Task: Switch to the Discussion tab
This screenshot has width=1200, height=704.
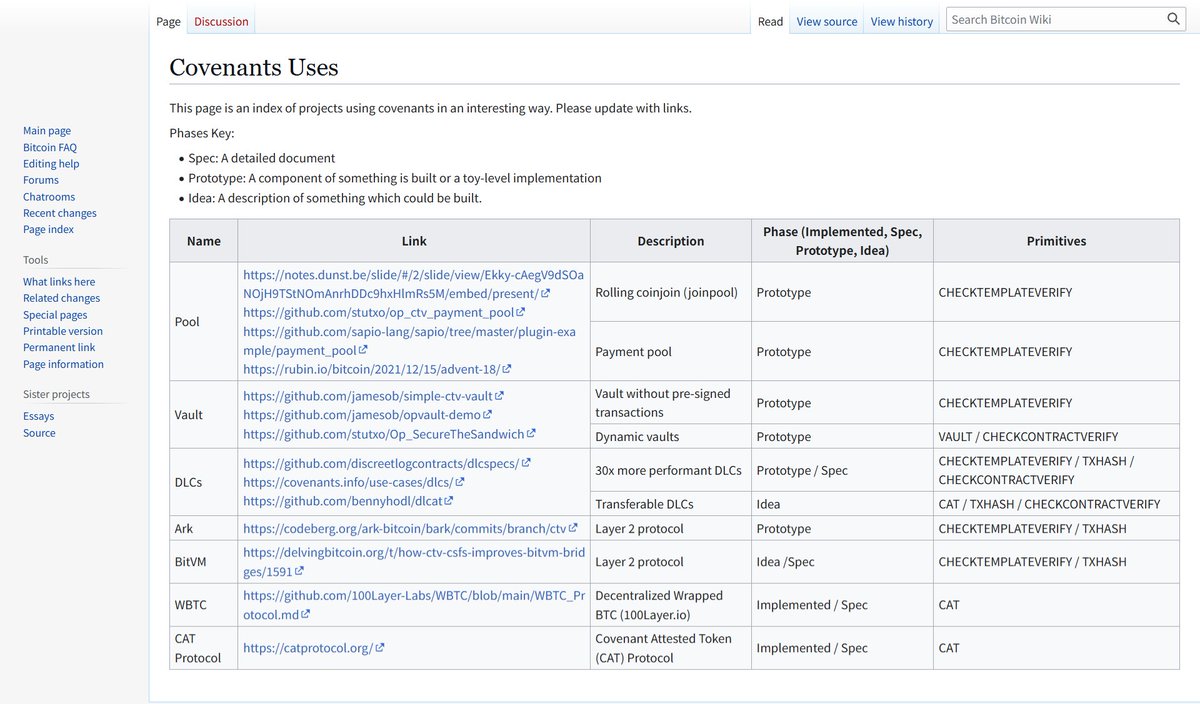Action: pos(221,21)
